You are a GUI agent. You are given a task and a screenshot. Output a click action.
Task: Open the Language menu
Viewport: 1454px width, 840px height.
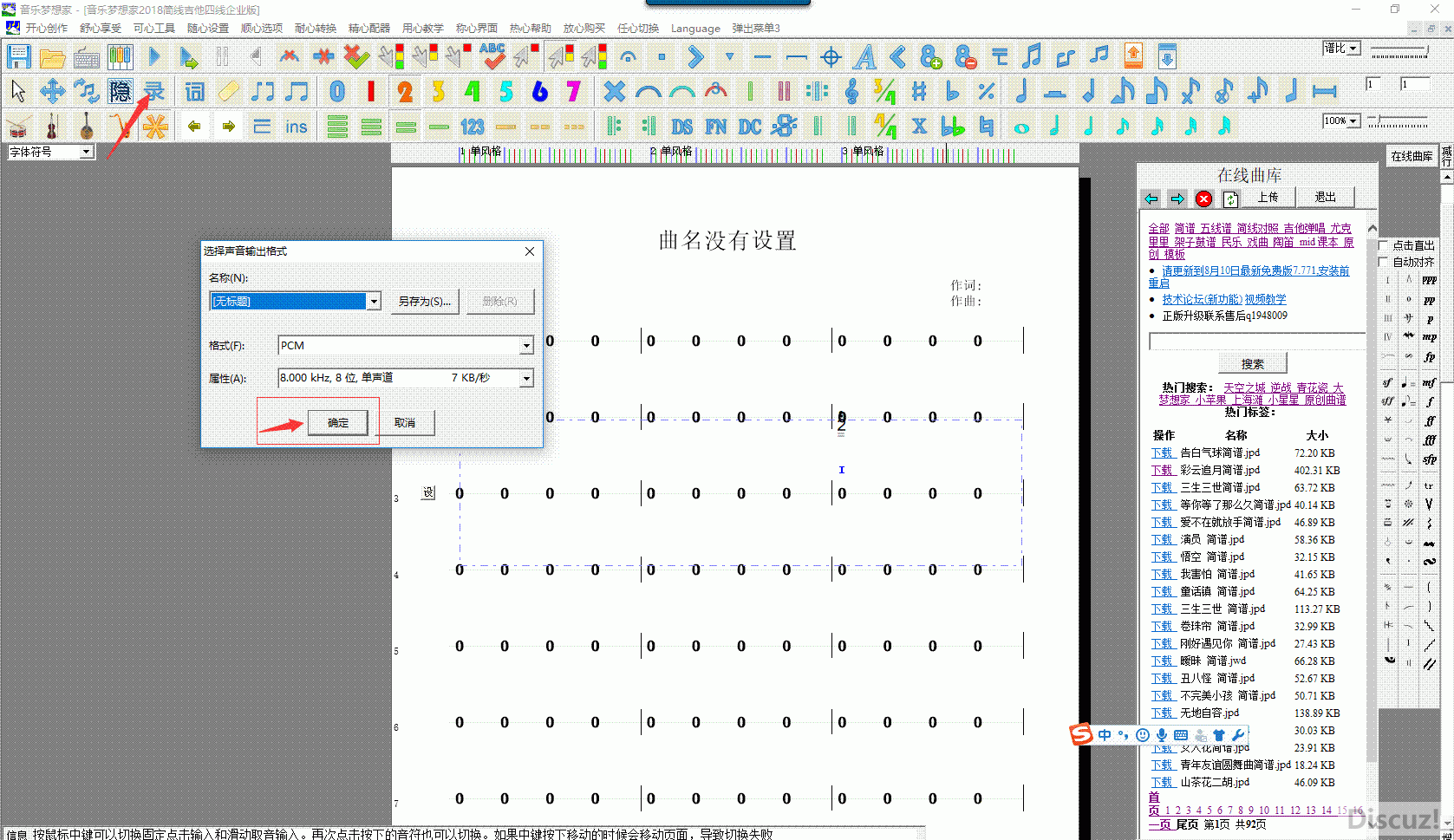point(695,28)
